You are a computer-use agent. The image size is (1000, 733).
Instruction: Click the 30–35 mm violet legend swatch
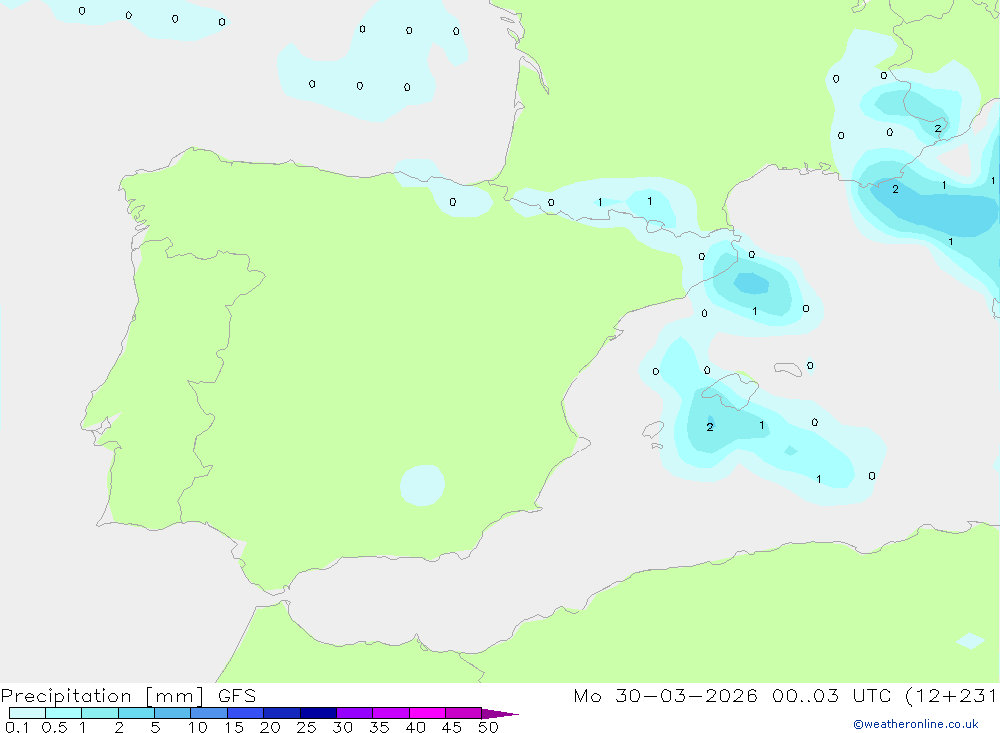[x=354, y=713]
